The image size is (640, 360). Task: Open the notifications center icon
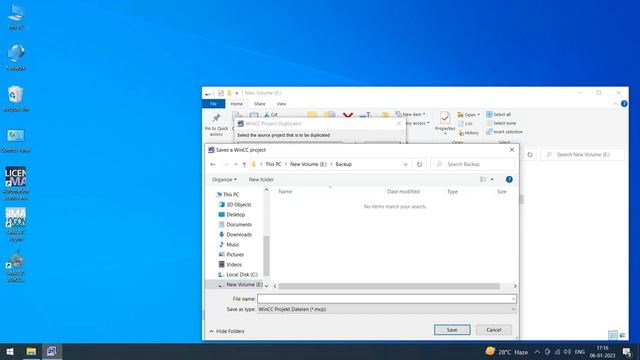pos(627,351)
